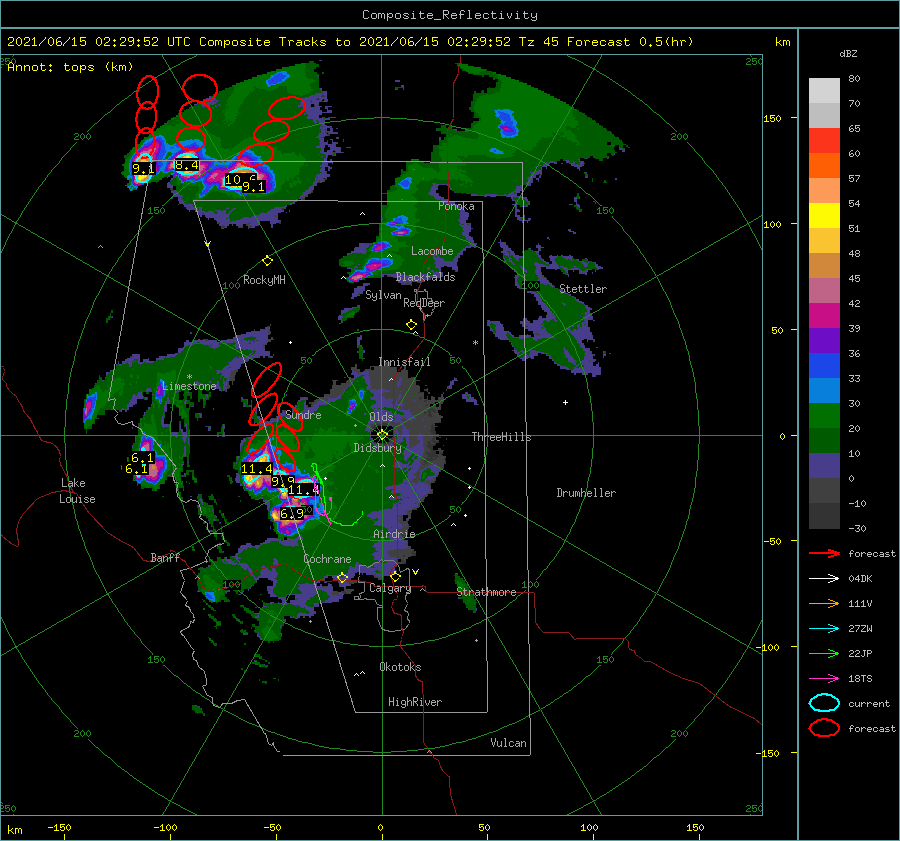Click the 8.4 storm top label
This screenshot has width=900, height=841.
click(x=187, y=166)
